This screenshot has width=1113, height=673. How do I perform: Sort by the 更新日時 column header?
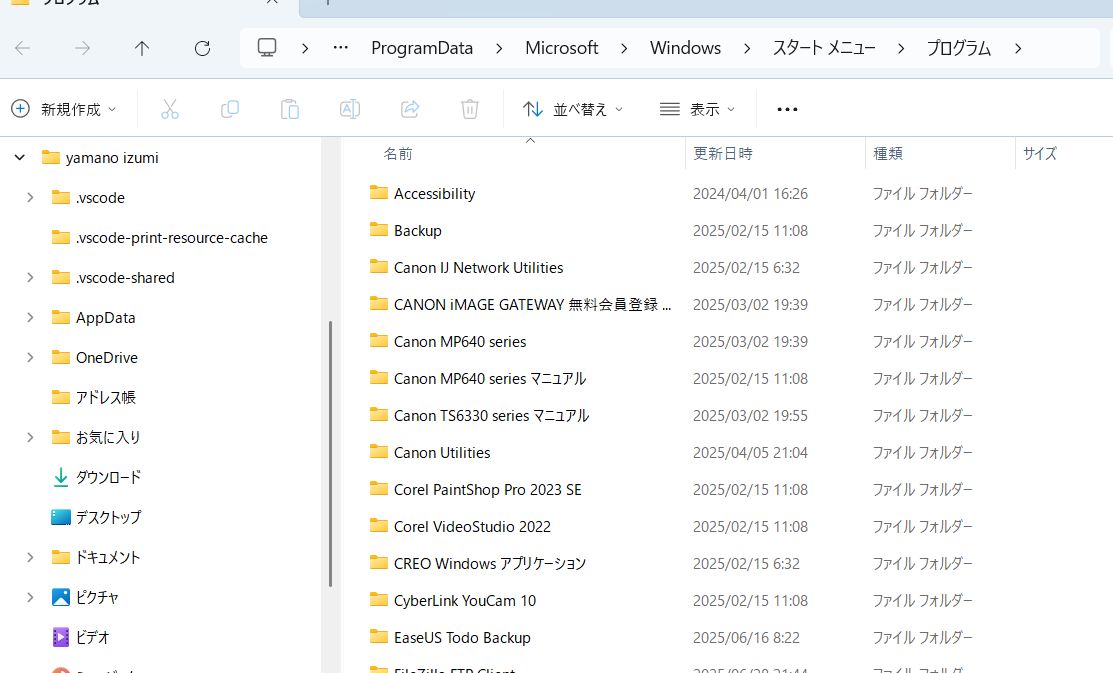pos(723,153)
